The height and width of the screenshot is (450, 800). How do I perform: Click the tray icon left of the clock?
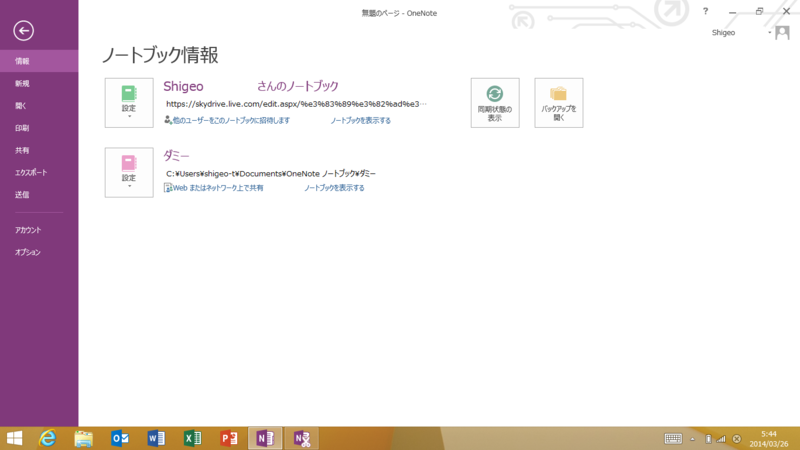point(737,439)
